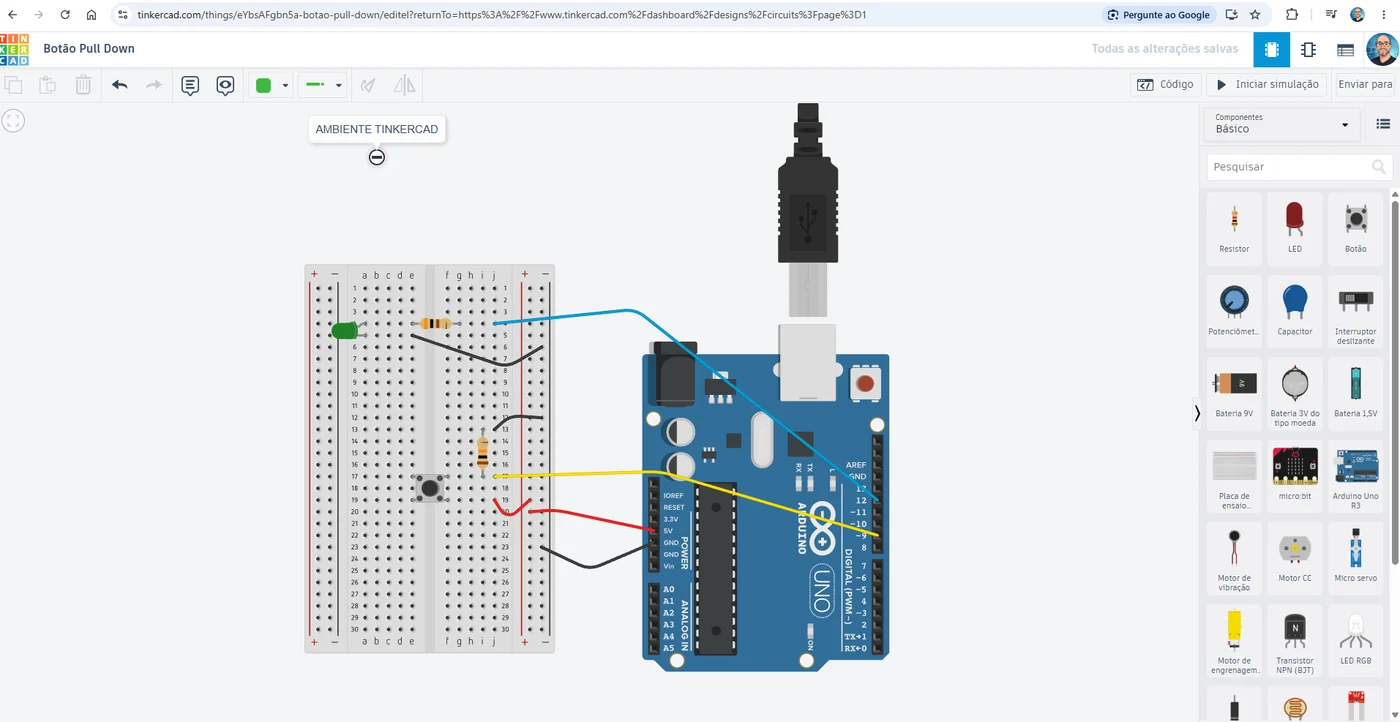Click the Enviar para button
The image size is (1400, 722).
click(x=1365, y=85)
